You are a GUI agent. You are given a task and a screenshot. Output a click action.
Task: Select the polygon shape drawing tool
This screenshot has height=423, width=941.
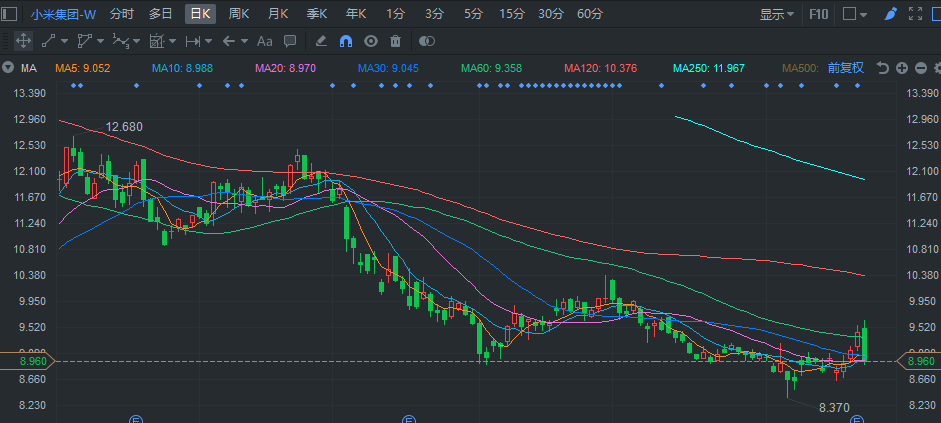[85, 41]
